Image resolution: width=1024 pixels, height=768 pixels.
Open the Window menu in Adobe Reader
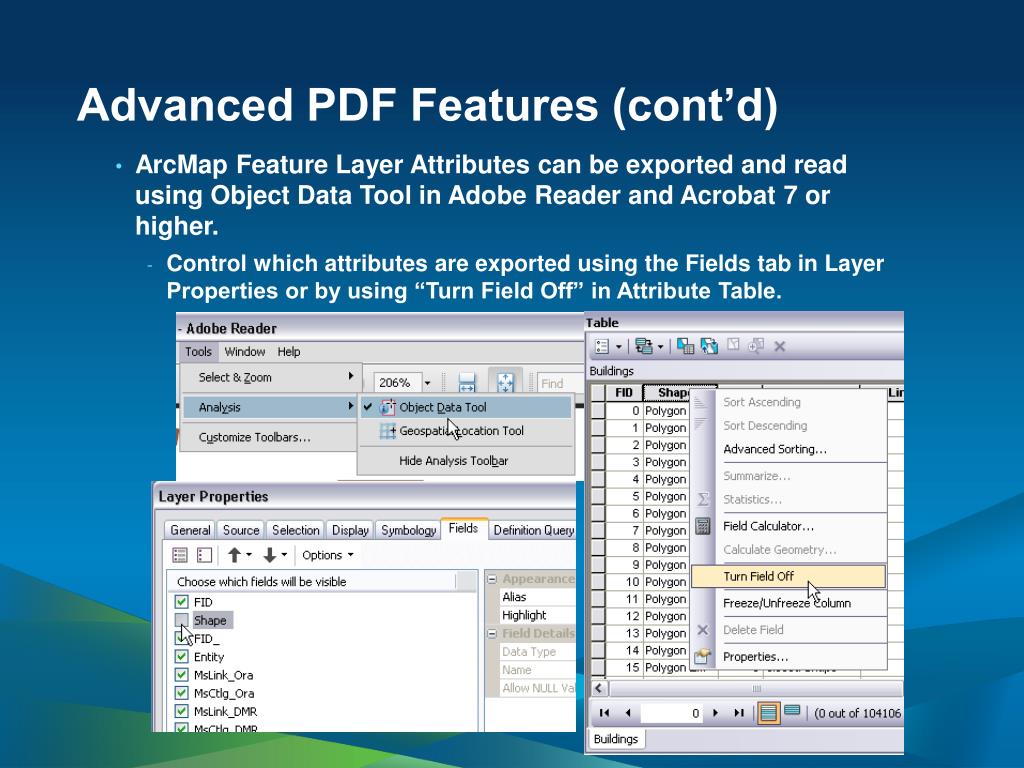coord(244,351)
